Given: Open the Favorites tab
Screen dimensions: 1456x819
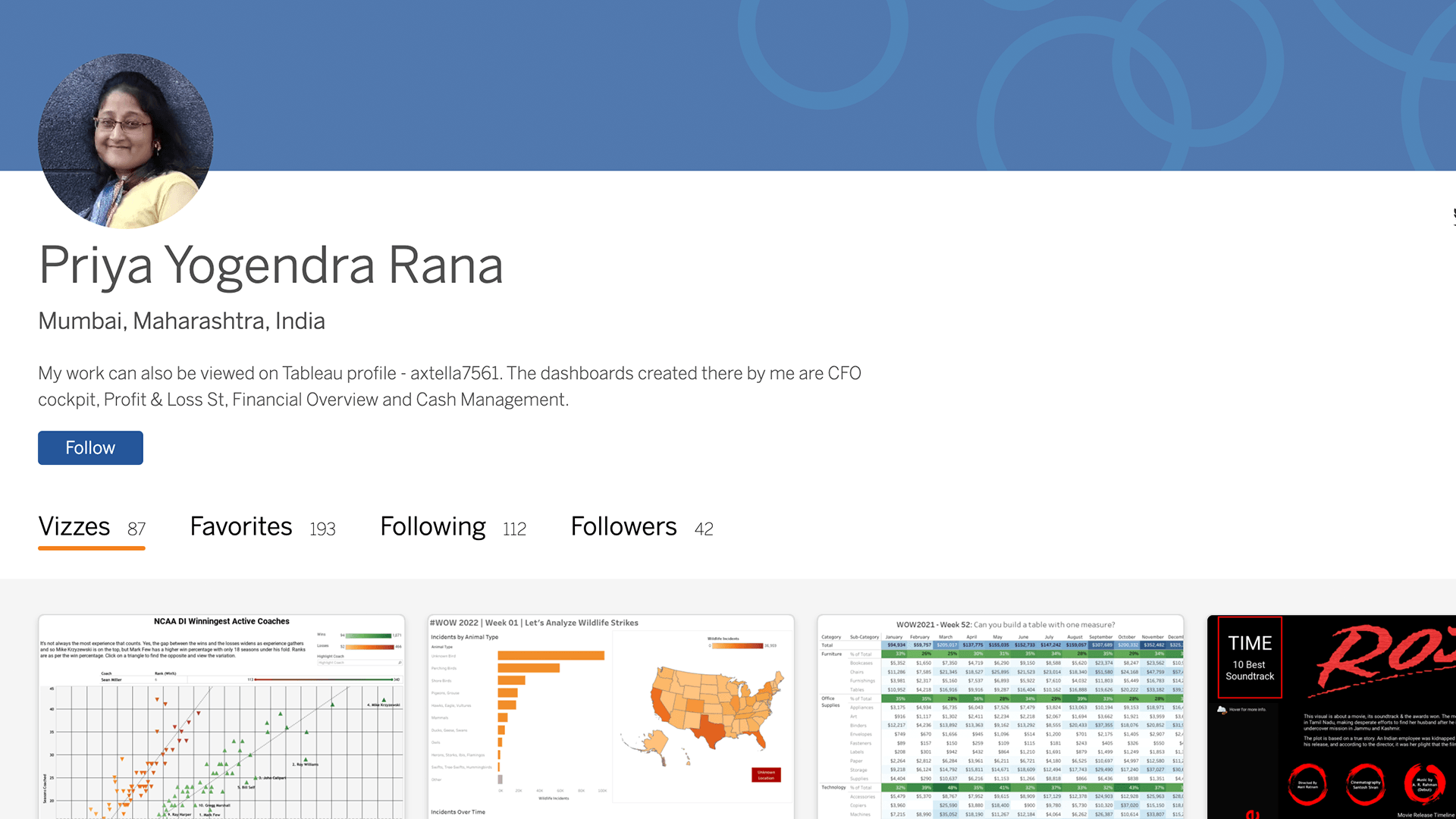Looking at the screenshot, I should [x=262, y=527].
